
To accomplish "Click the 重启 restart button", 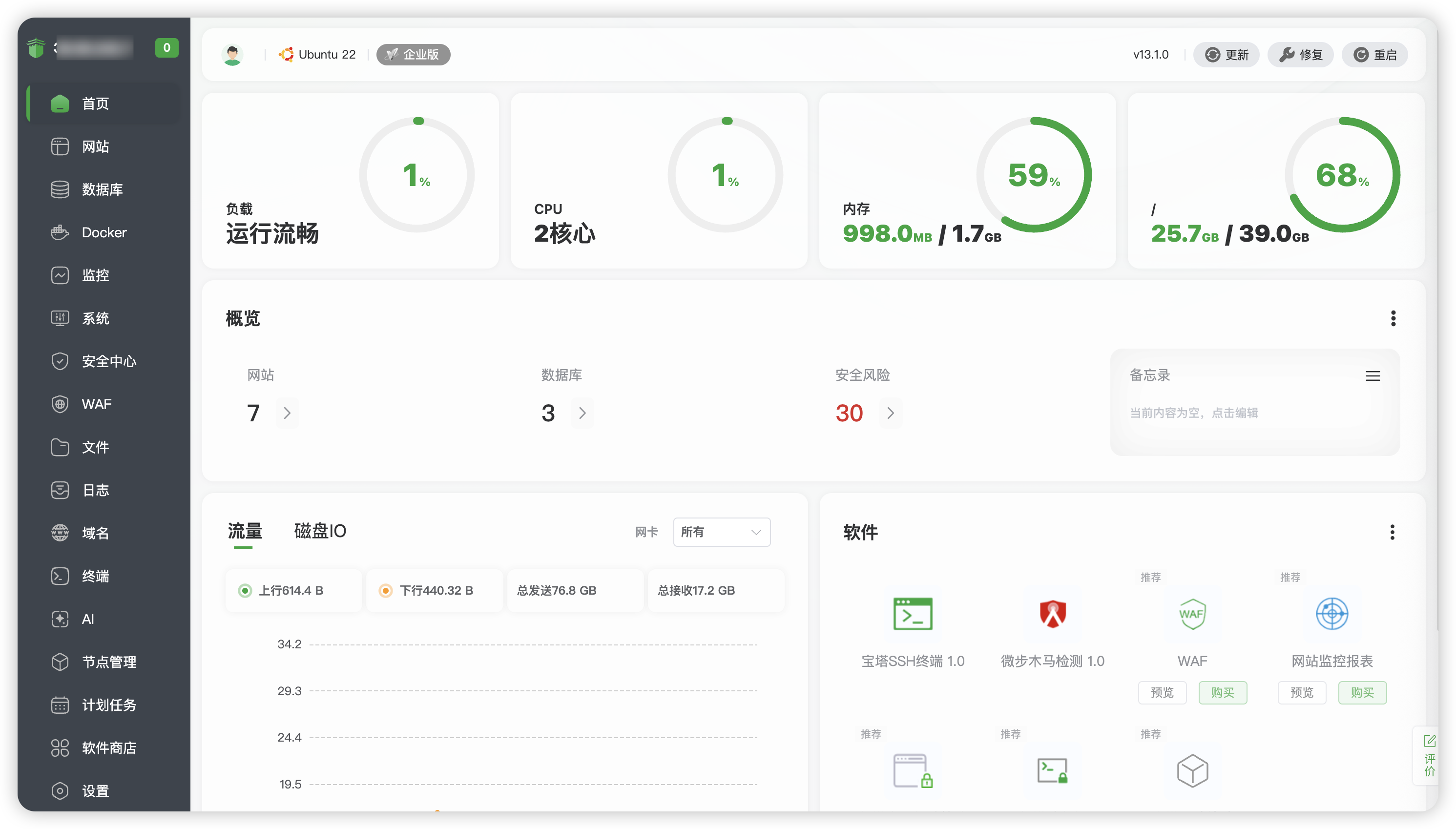I will (x=1374, y=55).
